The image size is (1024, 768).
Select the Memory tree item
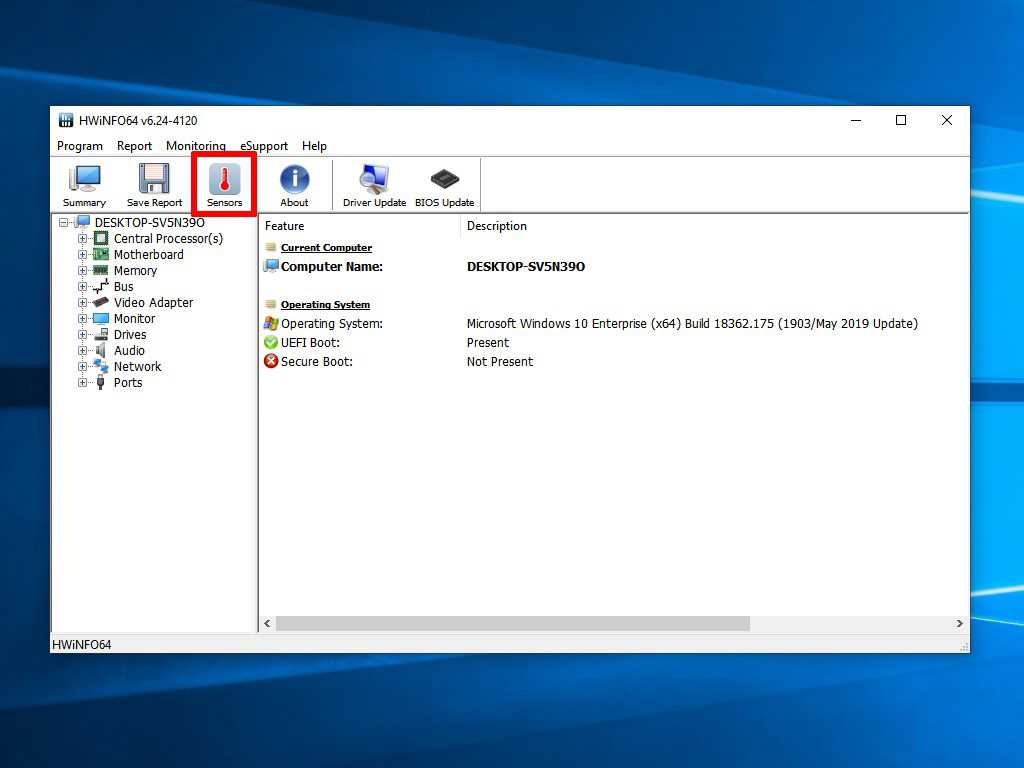tap(135, 271)
